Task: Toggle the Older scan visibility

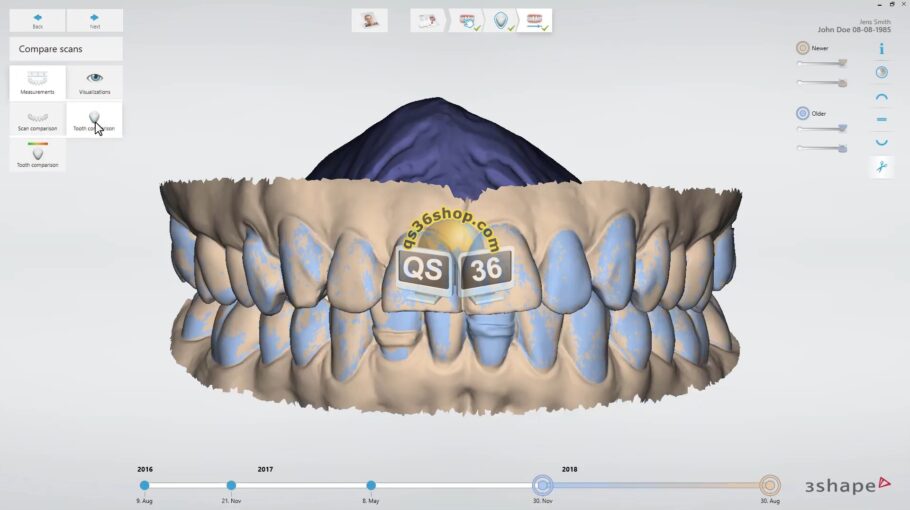Action: tap(802, 113)
